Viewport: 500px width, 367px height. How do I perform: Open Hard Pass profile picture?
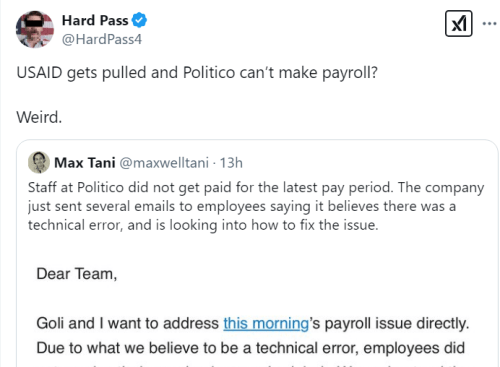[x=35, y=29]
